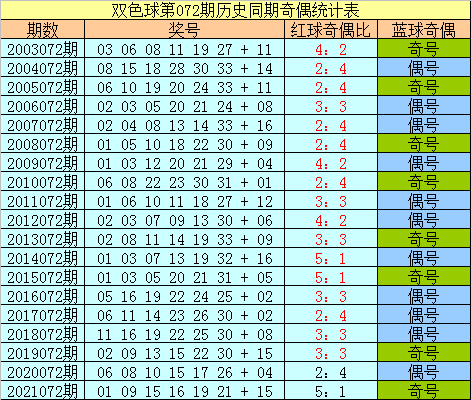Click numbers 06 10 19 20 24 33 + 11
This screenshot has height=400, width=471.
(x=184, y=88)
